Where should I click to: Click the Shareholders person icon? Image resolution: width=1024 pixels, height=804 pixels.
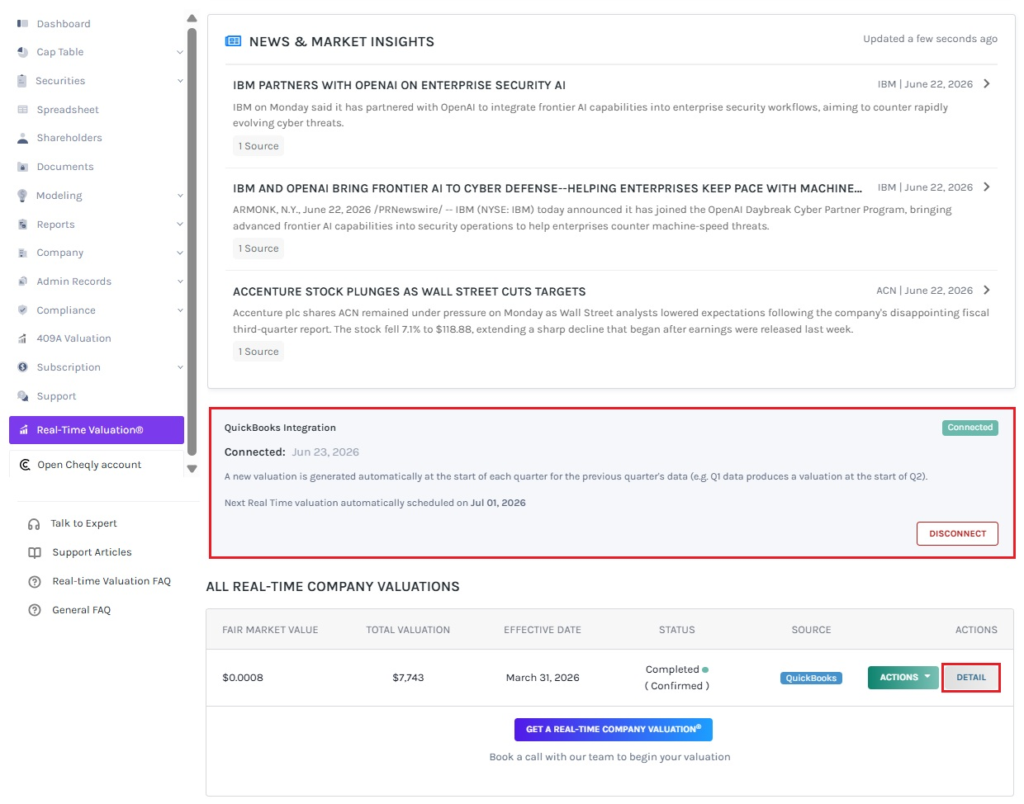tap(23, 138)
